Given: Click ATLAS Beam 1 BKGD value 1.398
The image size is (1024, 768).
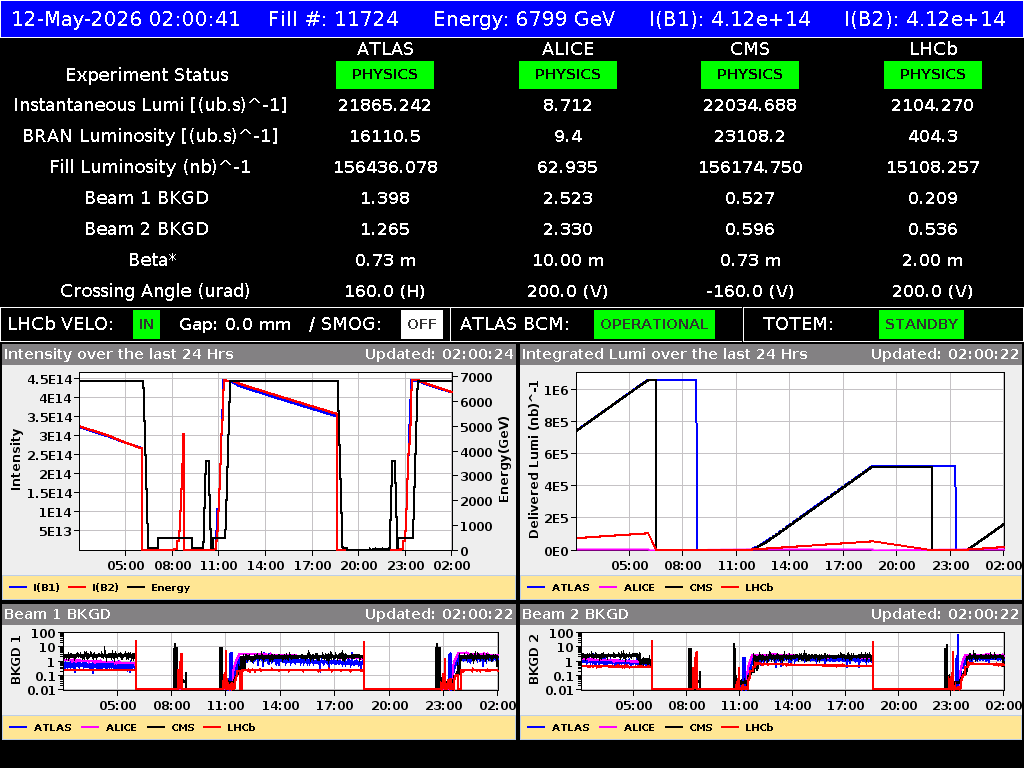Looking at the screenshot, I should coord(385,198).
